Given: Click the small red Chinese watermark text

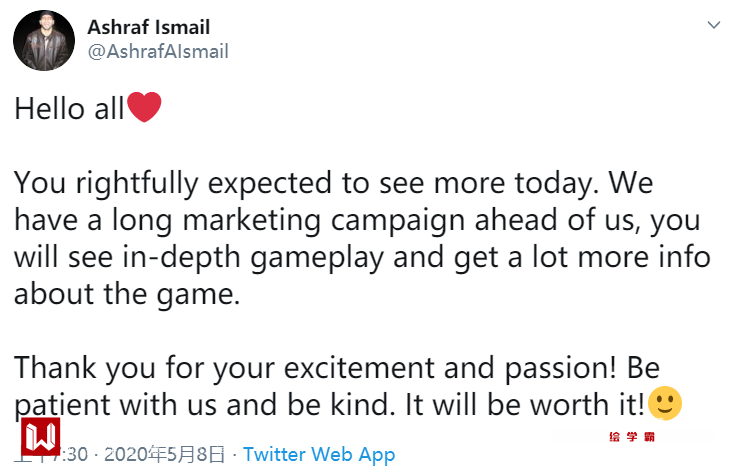Looking at the screenshot, I should click(631, 437).
